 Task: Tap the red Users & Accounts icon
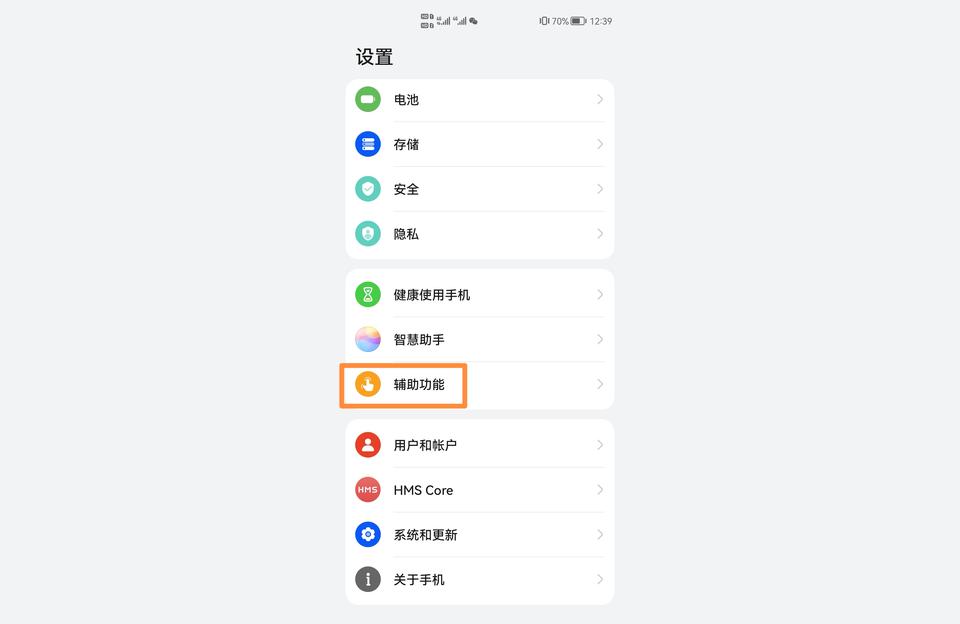click(368, 445)
